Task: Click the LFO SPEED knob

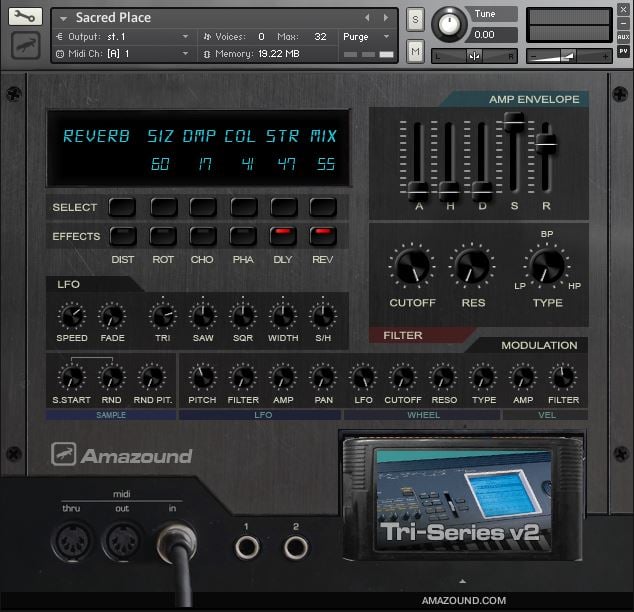Action: (x=72, y=316)
